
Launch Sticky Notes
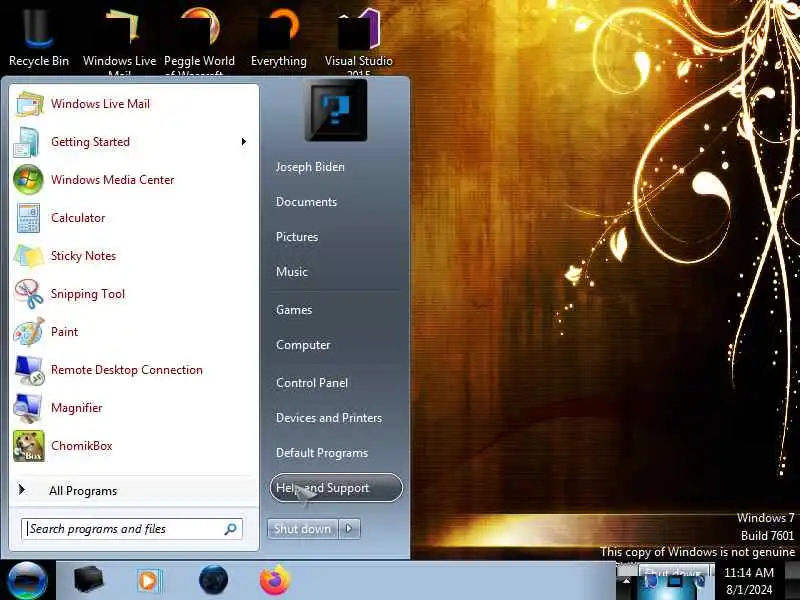point(134,256)
